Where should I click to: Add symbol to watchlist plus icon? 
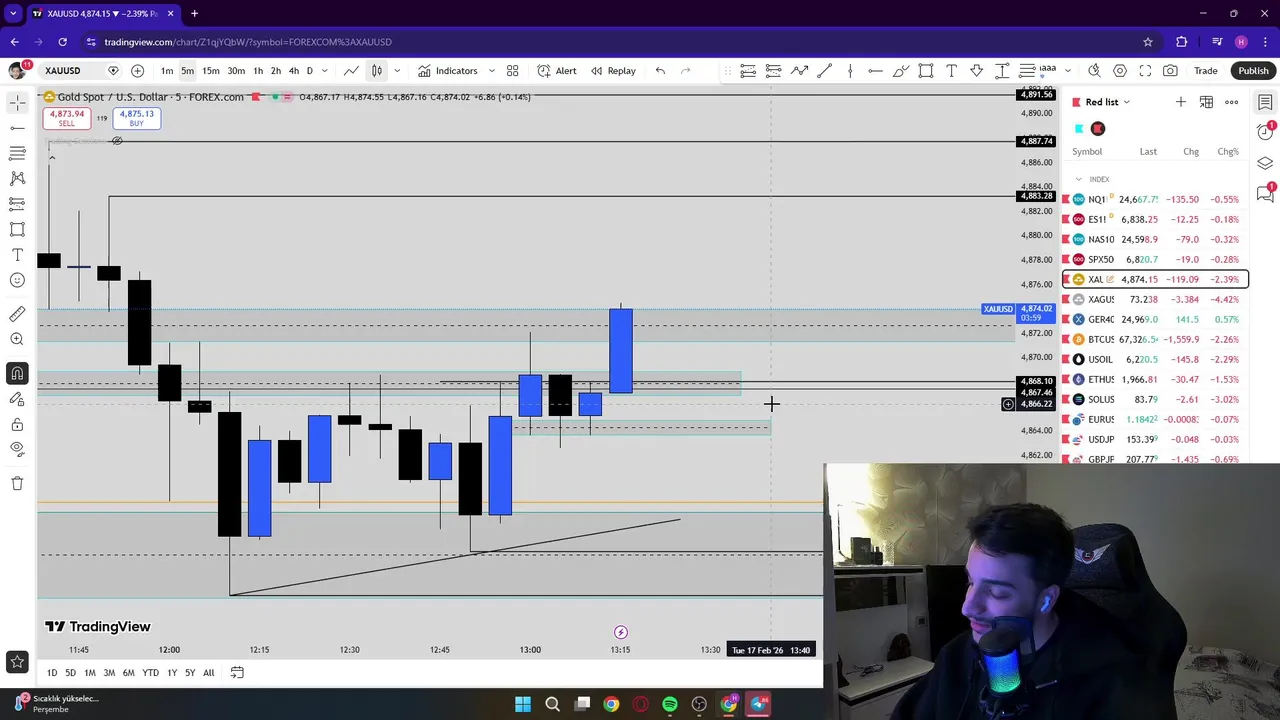pyautogui.click(x=1181, y=102)
